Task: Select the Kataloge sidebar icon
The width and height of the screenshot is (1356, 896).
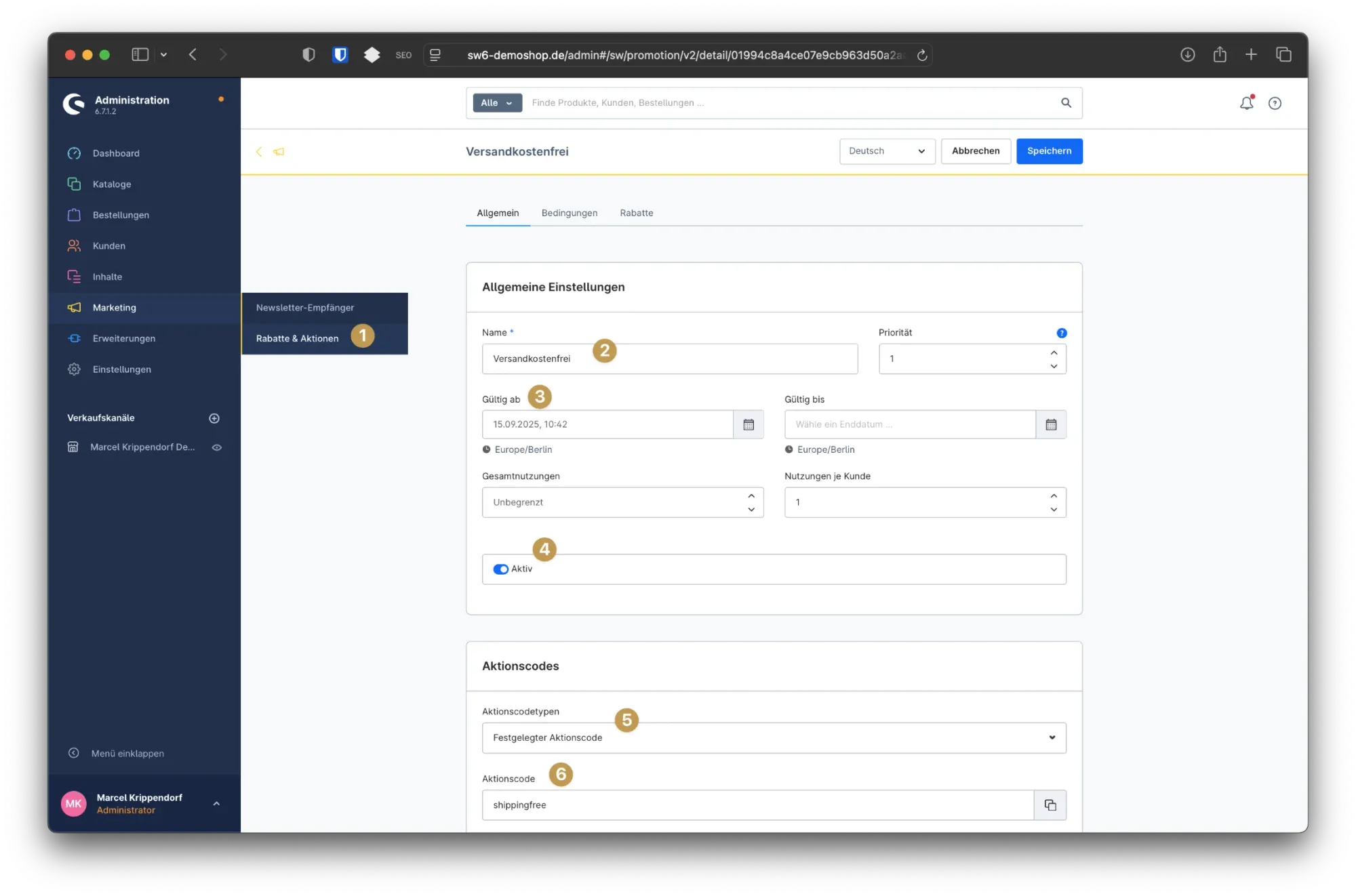Action: click(74, 184)
